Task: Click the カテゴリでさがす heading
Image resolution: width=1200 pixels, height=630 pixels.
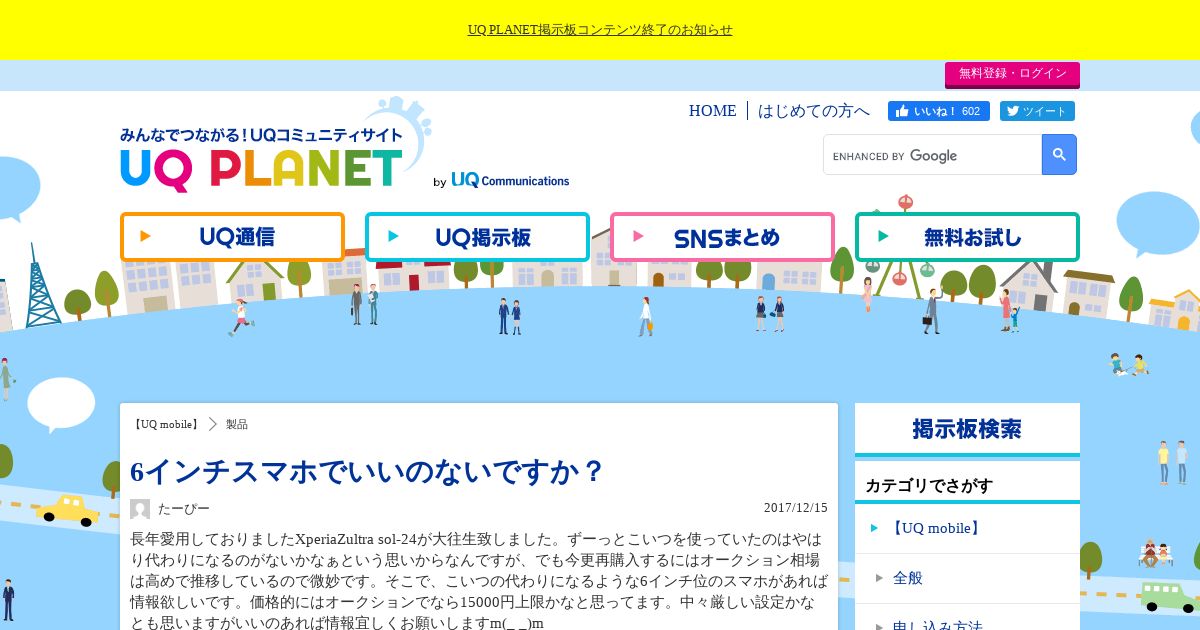Action: click(929, 485)
